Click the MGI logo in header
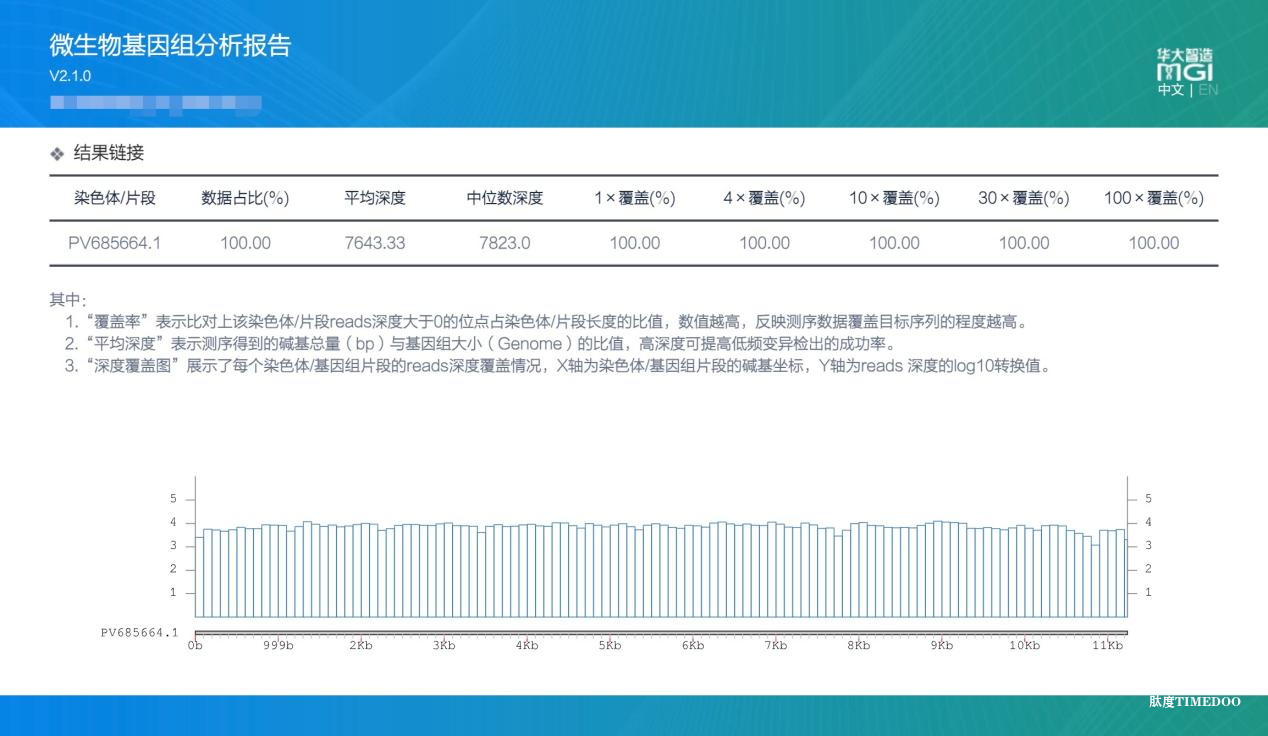The width and height of the screenshot is (1268, 736). point(1185,65)
